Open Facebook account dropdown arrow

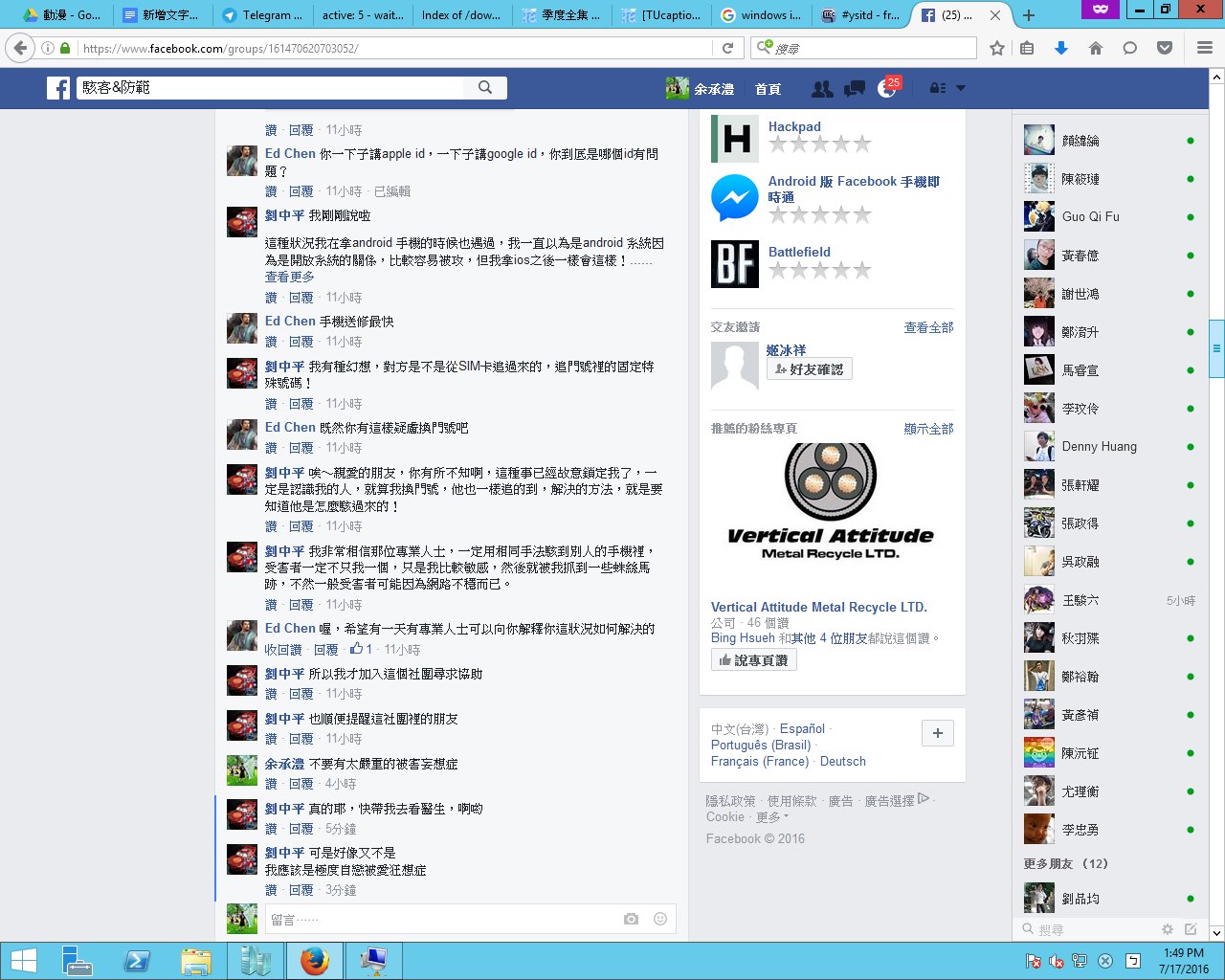click(961, 88)
